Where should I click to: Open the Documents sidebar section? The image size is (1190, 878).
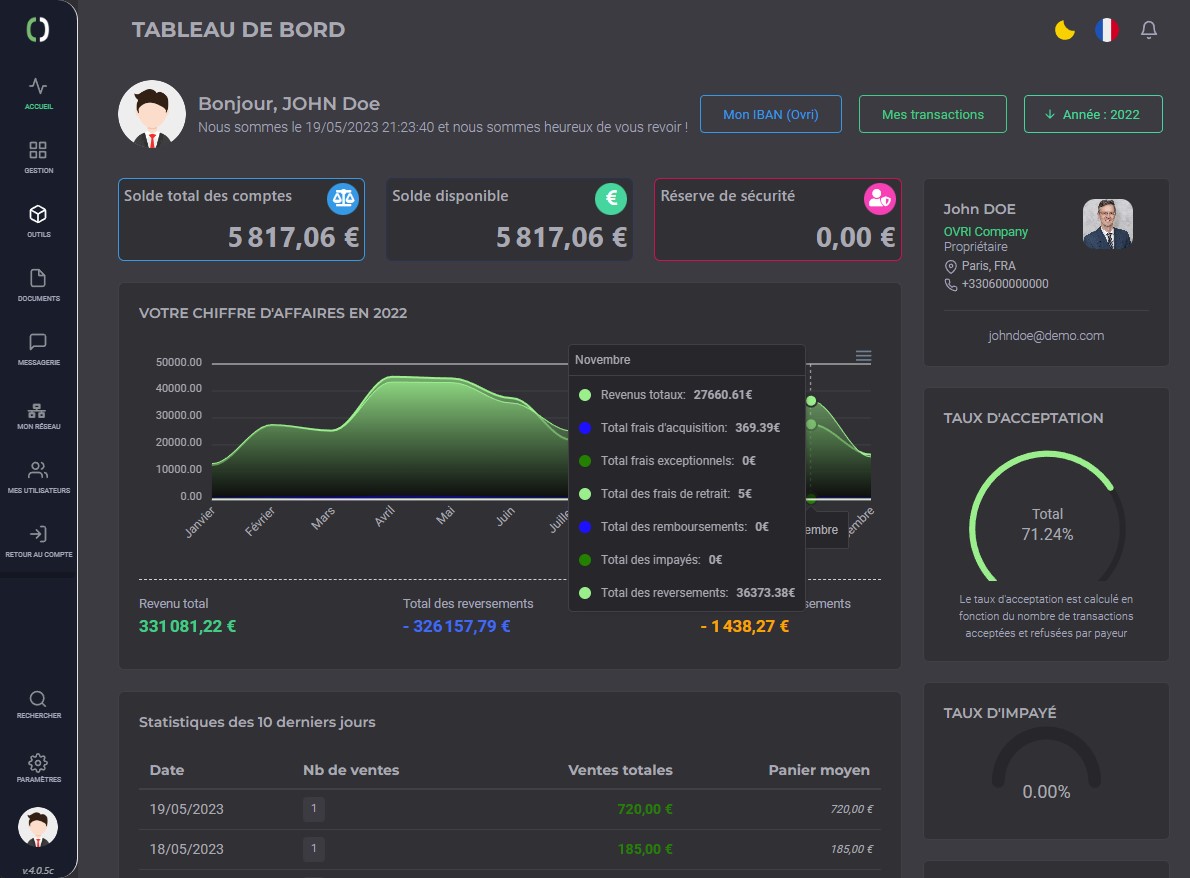[x=38, y=285]
